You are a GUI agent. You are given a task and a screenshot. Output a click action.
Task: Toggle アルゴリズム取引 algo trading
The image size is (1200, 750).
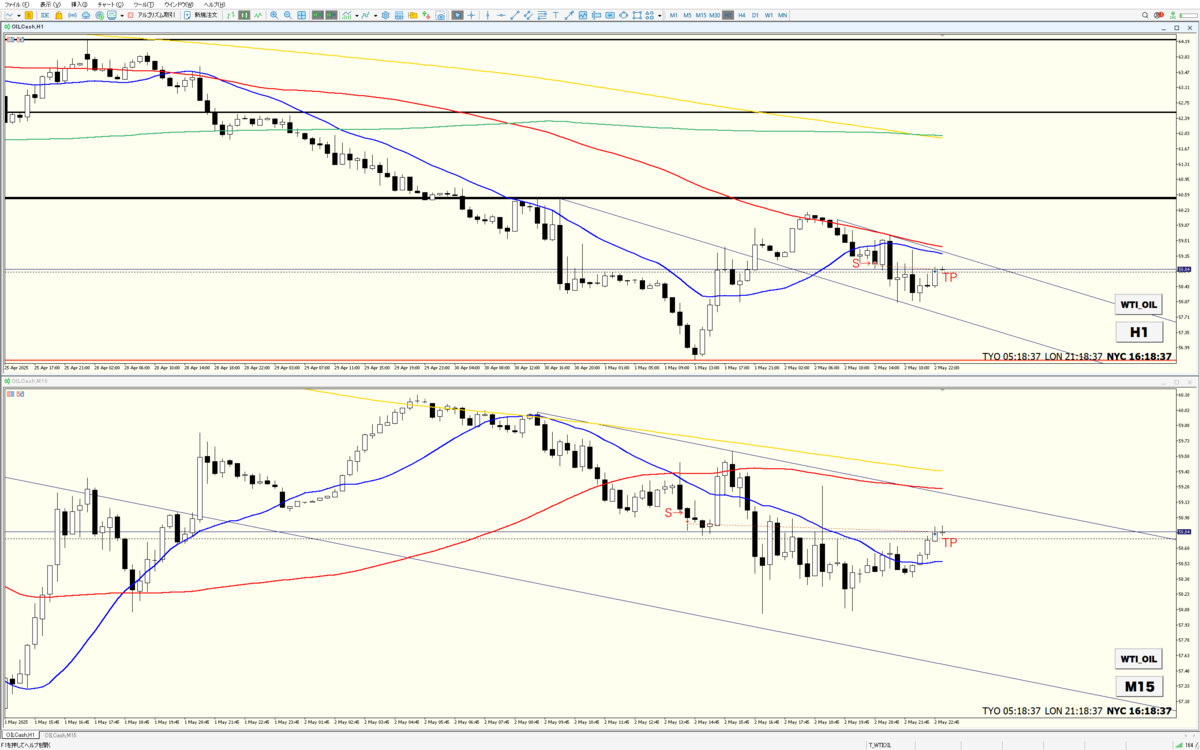153,15
